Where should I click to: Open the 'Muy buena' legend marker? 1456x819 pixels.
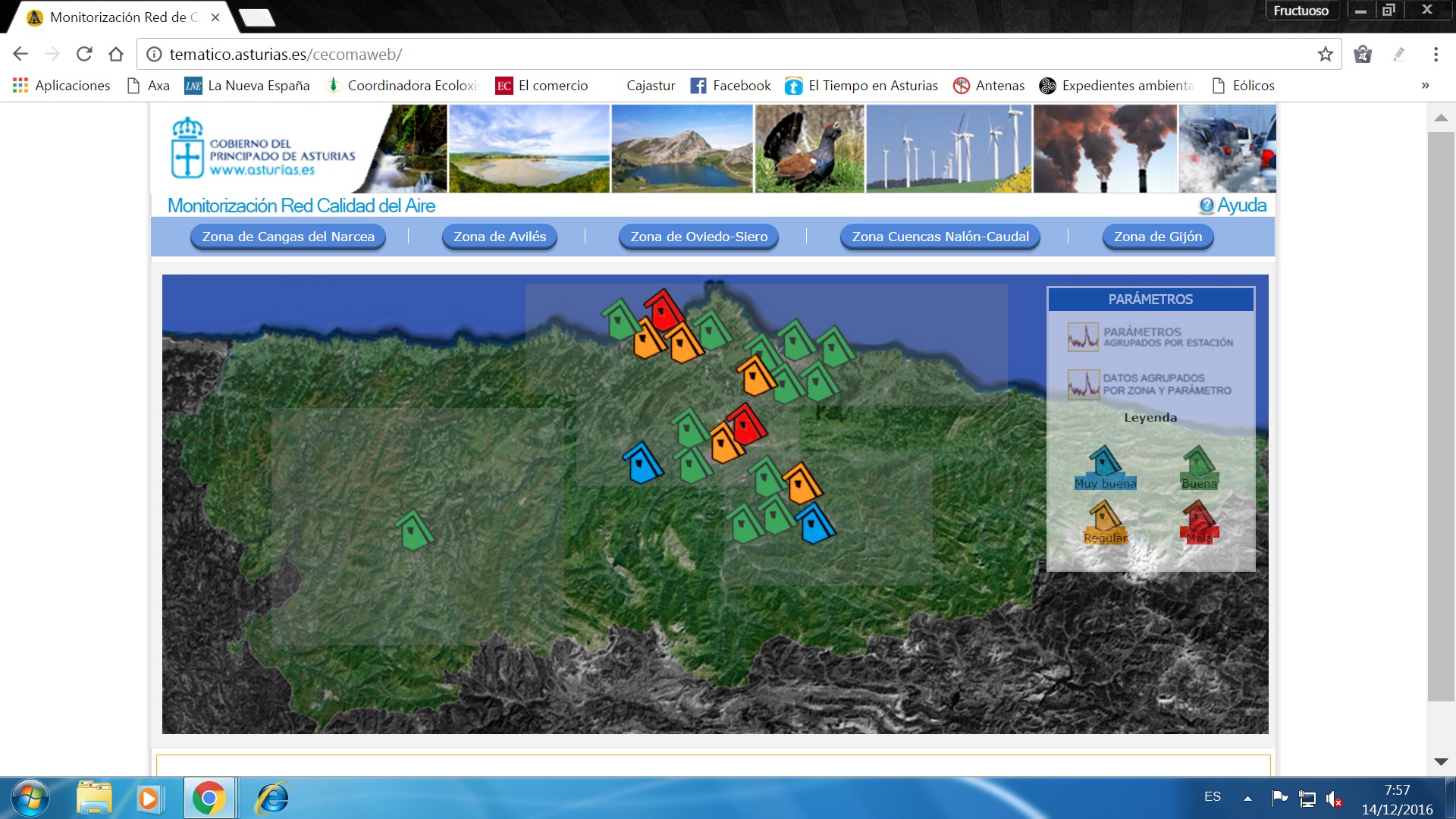[1105, 463]
